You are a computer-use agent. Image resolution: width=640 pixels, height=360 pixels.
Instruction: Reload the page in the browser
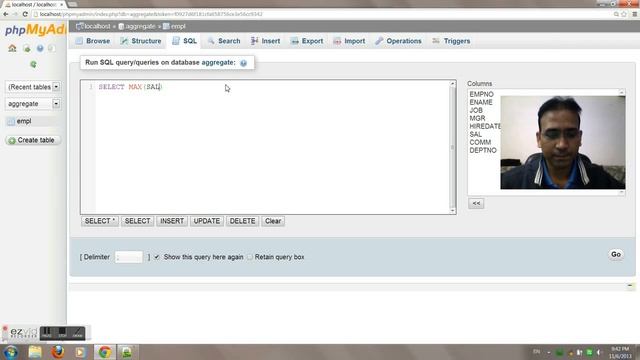click(x=25, y=14)
